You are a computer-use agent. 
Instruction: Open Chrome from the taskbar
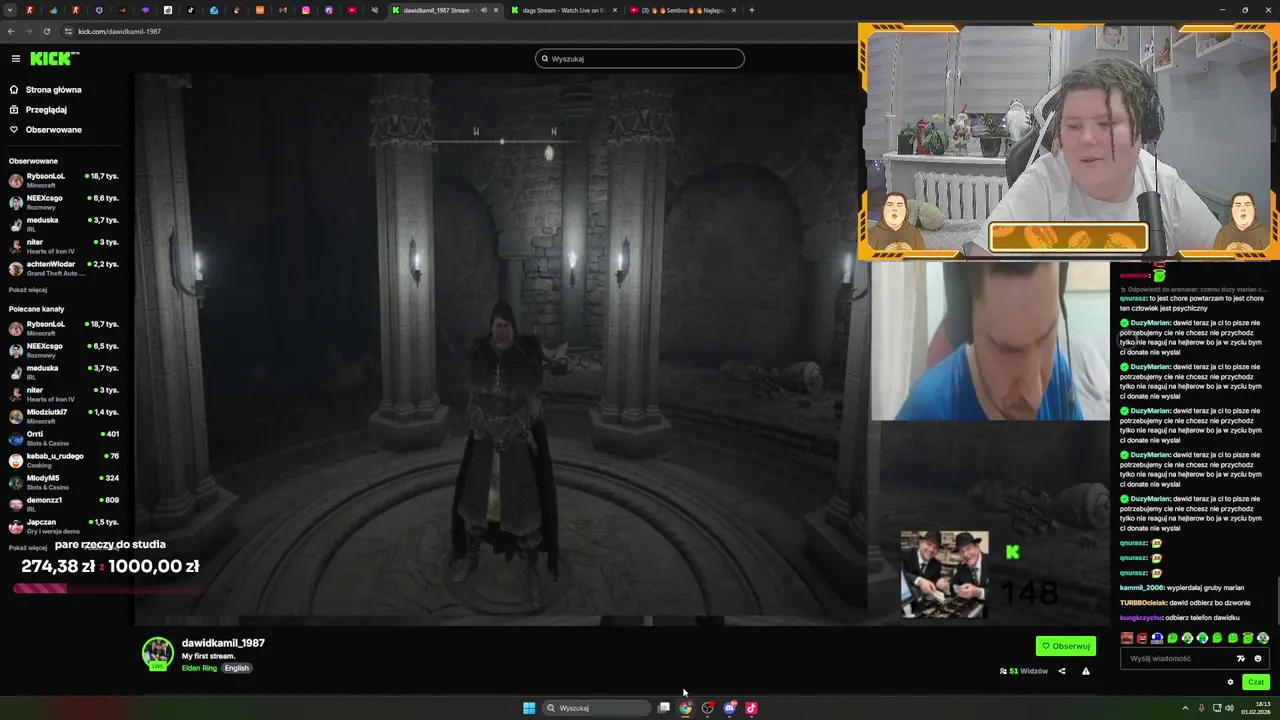click(x=685, y=708)
